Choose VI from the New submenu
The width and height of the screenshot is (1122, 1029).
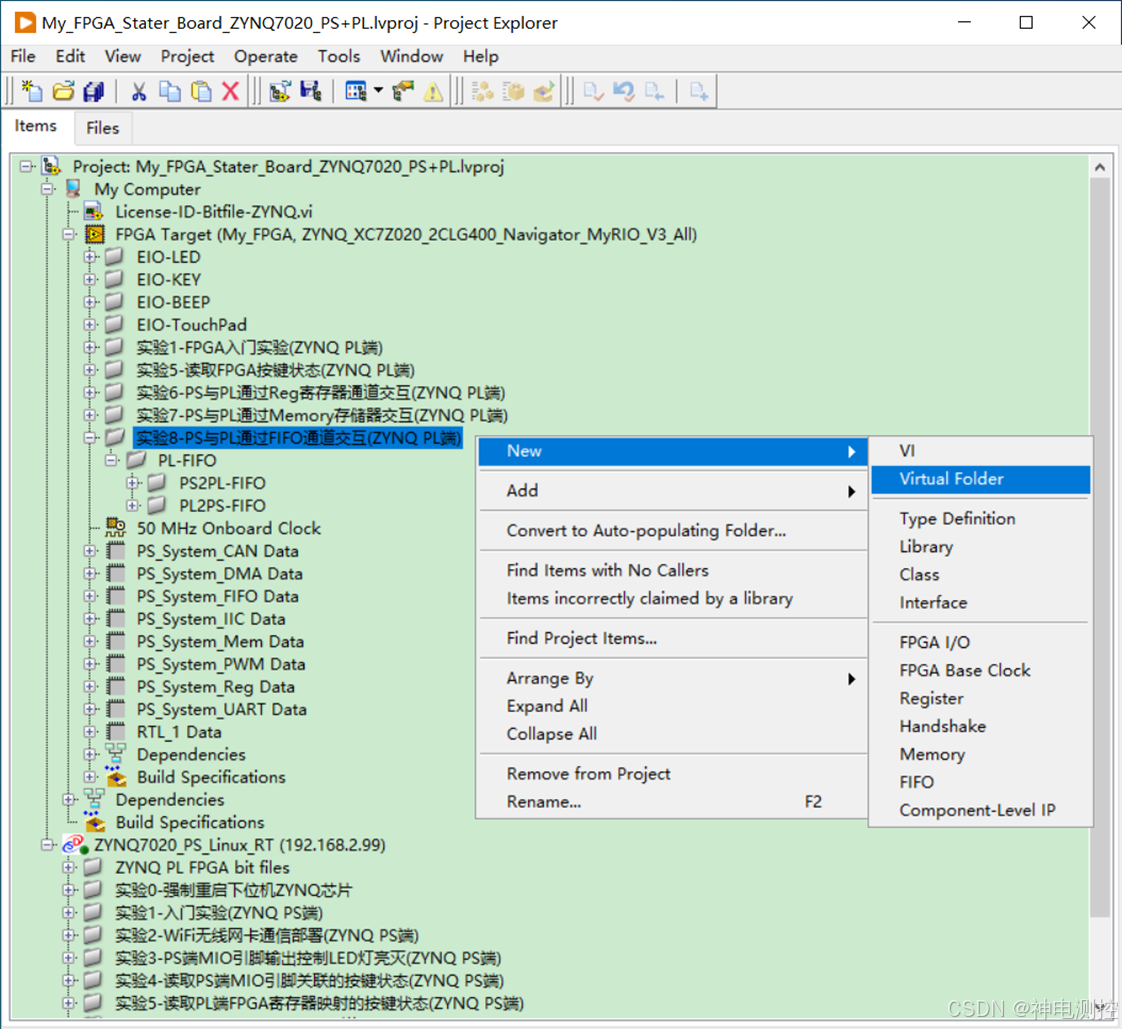980,451
